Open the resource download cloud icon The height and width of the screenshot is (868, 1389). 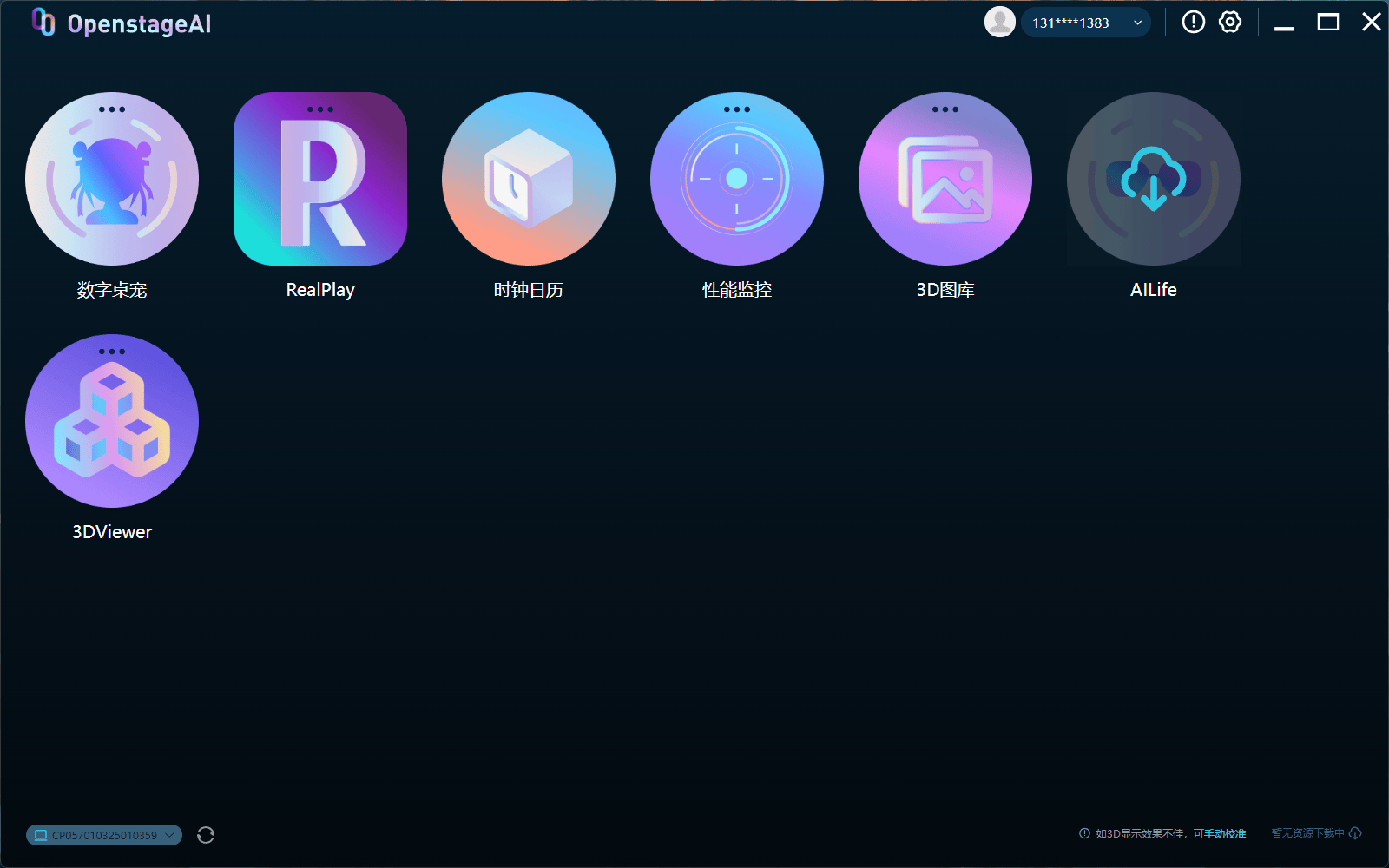tap(1355, 833)
